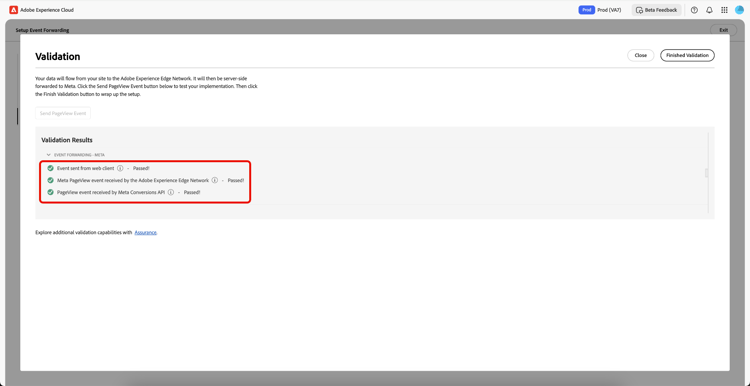Image resolution: width=750 pixels, height=386 pixels.
Task: Click Setup Event Forwarding title text
Action: [x=42, y=30]
